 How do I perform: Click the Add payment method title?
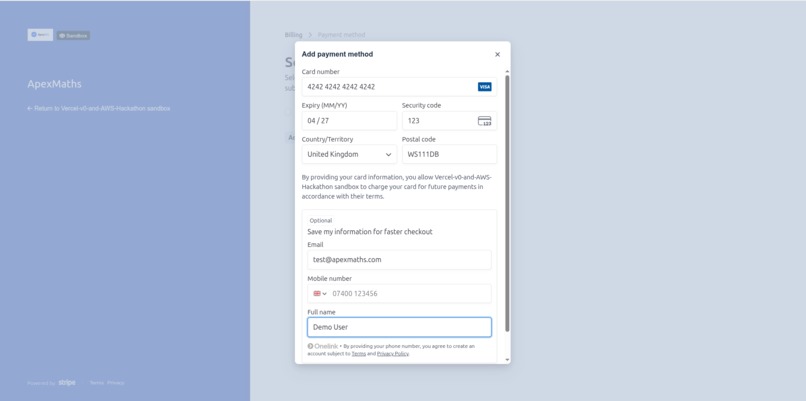[337, 54]
